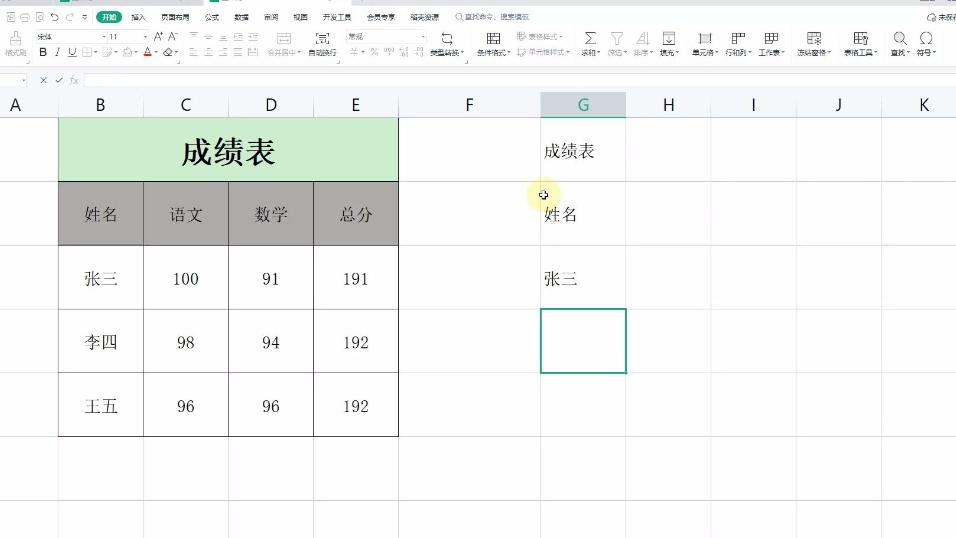Image resolution: width=956 pixels, height=538 pixels.
Task: Switch to the Data (数据) tab
Action: coord(241,17)
